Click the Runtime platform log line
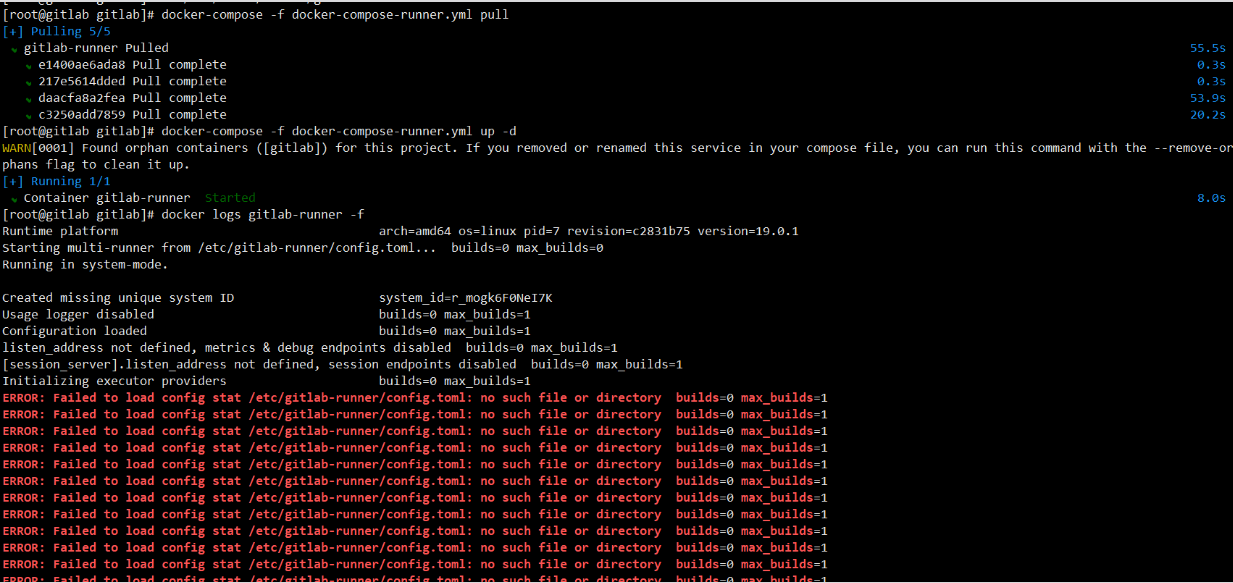 [400, 231]
